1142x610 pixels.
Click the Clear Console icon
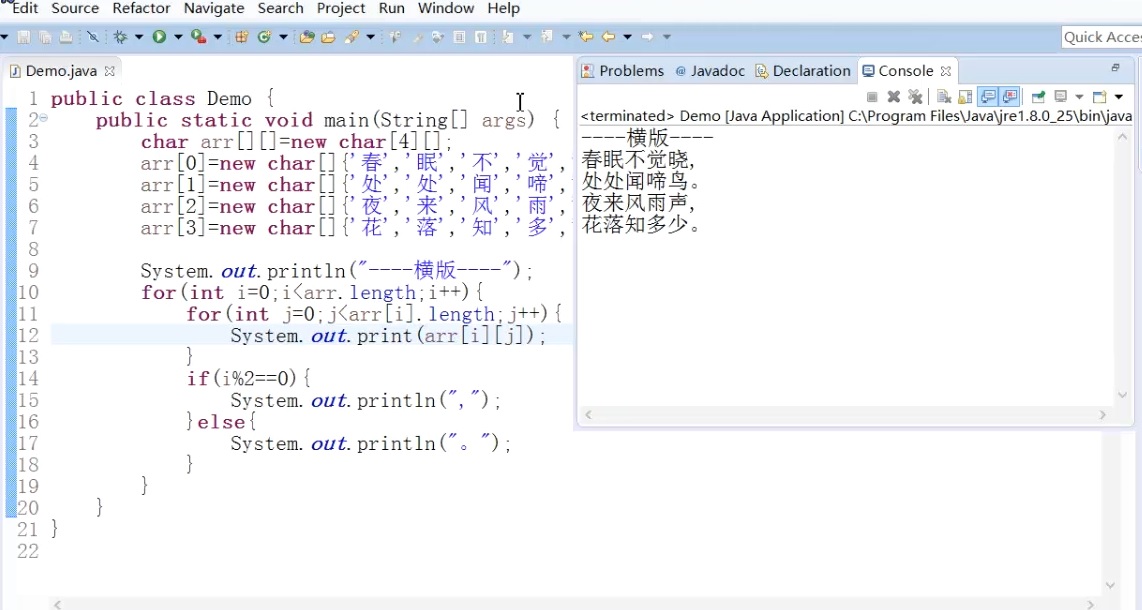944,97
